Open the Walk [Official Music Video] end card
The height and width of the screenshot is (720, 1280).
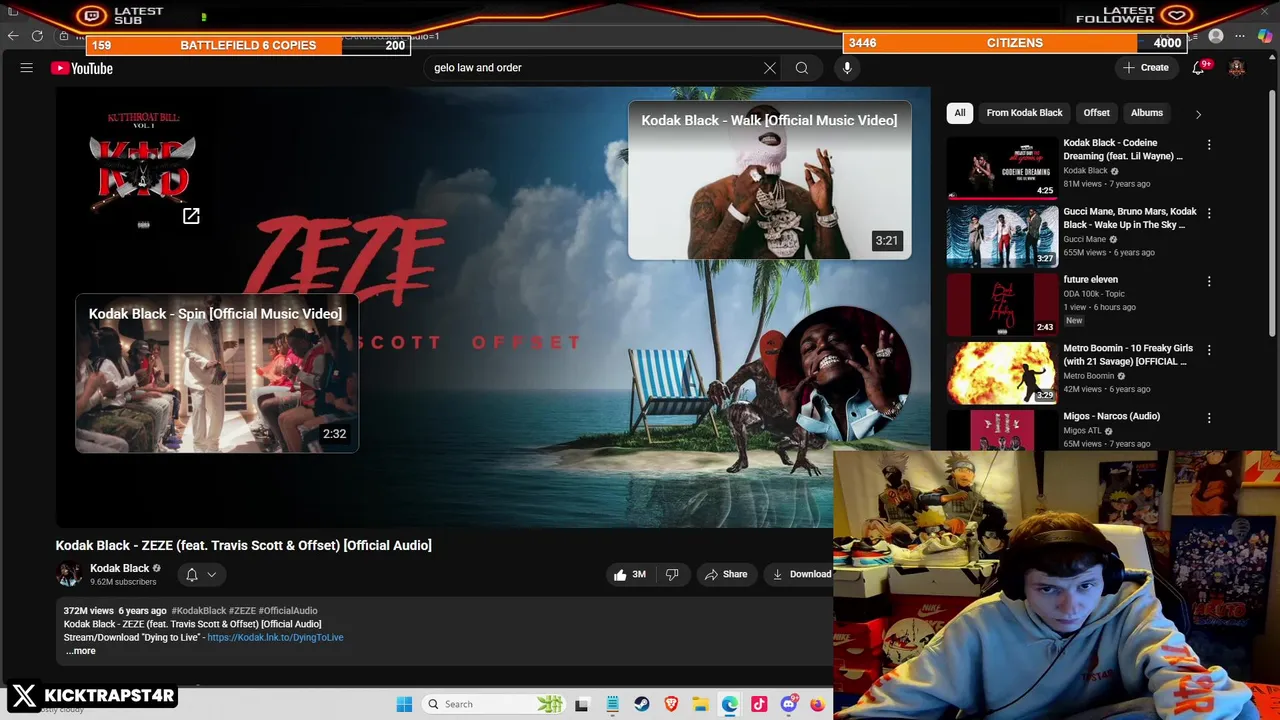point(769,180)
